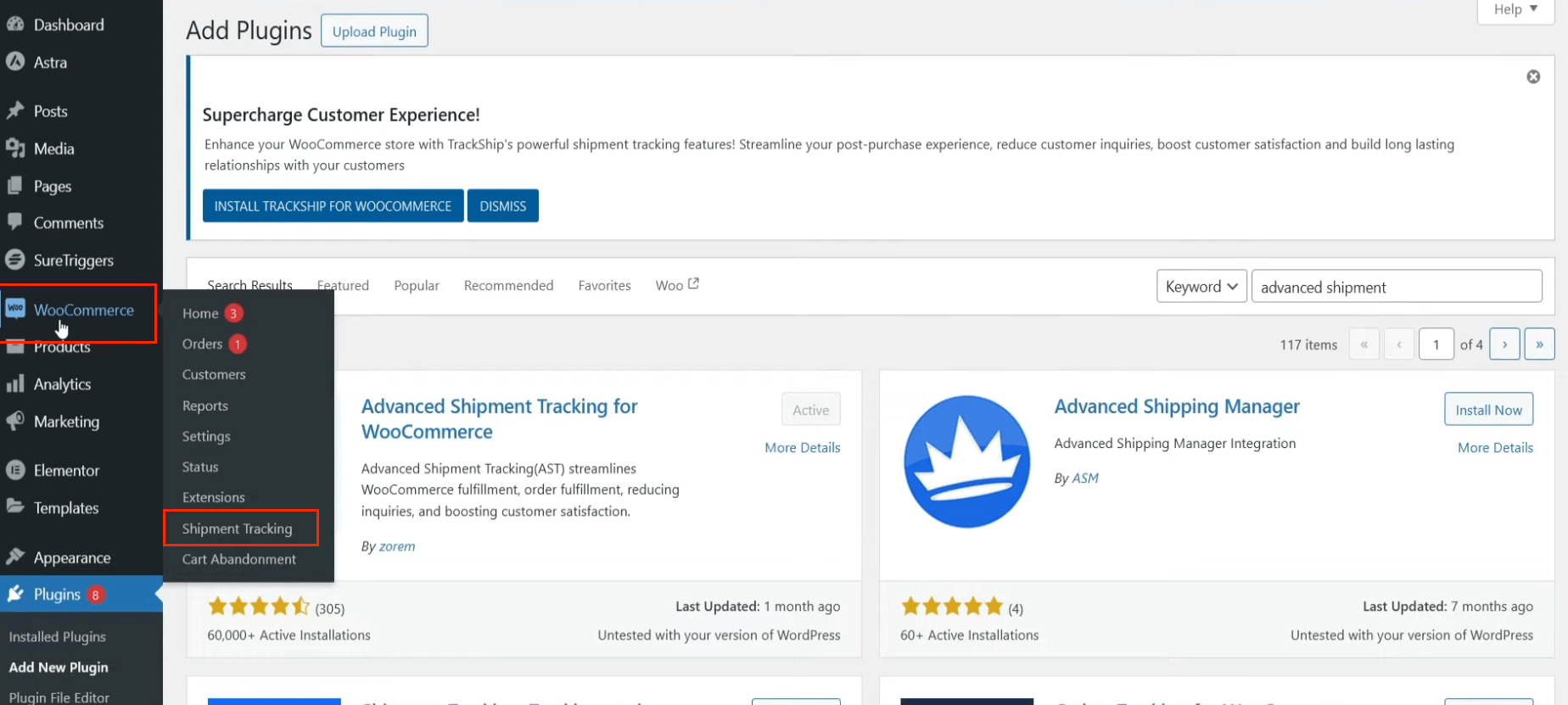Click the Elementor icon in sidebar
1568x705 pixels.
(x=15, y=470)
